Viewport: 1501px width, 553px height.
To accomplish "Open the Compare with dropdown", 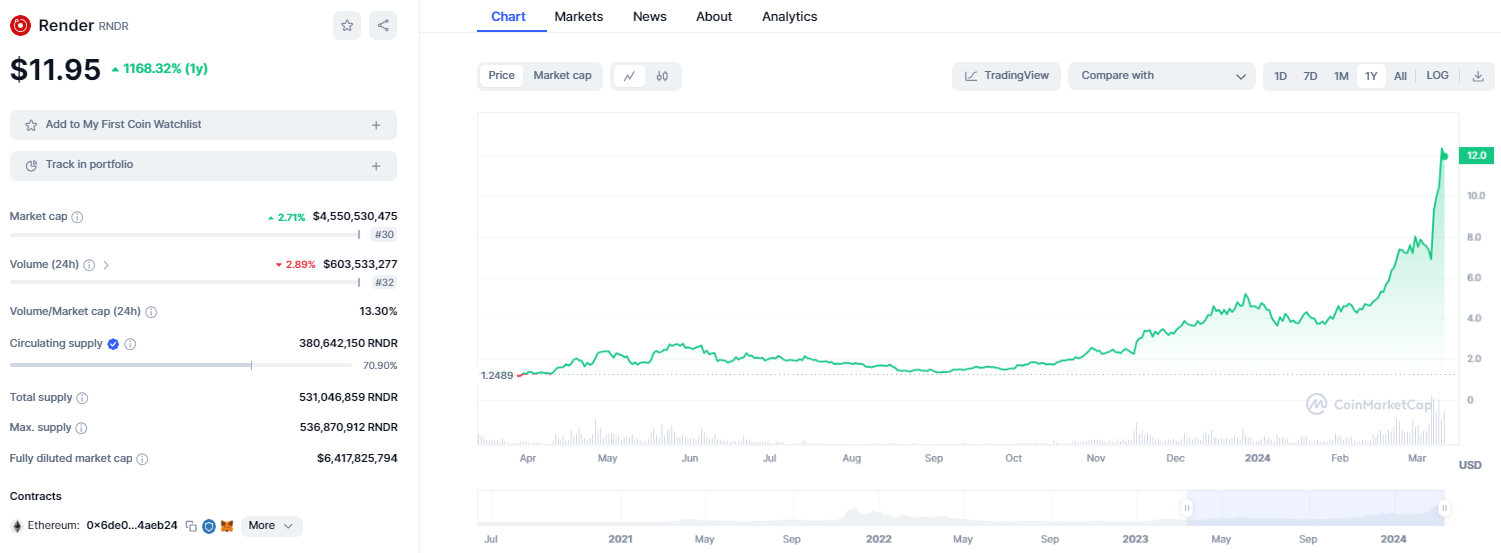I will coord(1162,76).
